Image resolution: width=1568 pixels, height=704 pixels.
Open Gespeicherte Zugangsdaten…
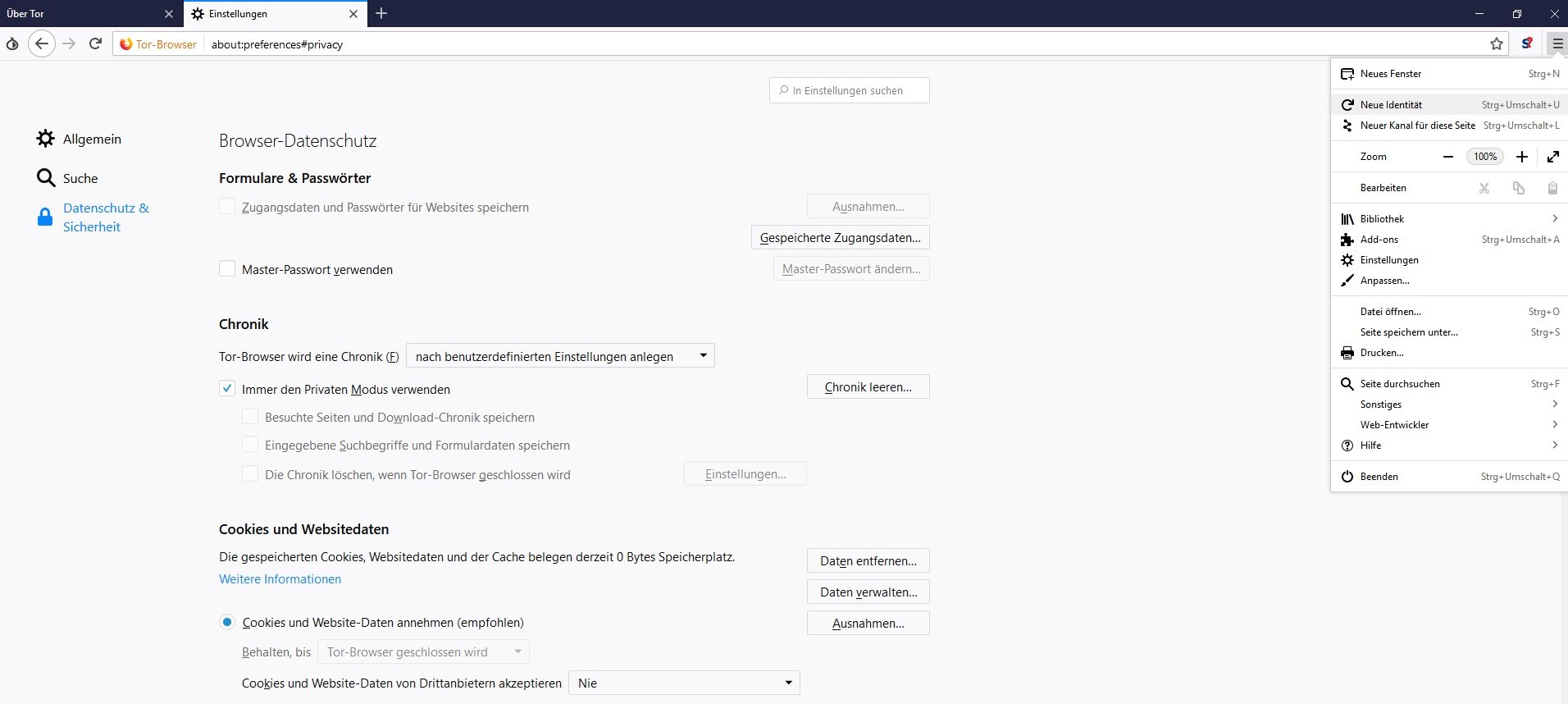coord(841,238)
